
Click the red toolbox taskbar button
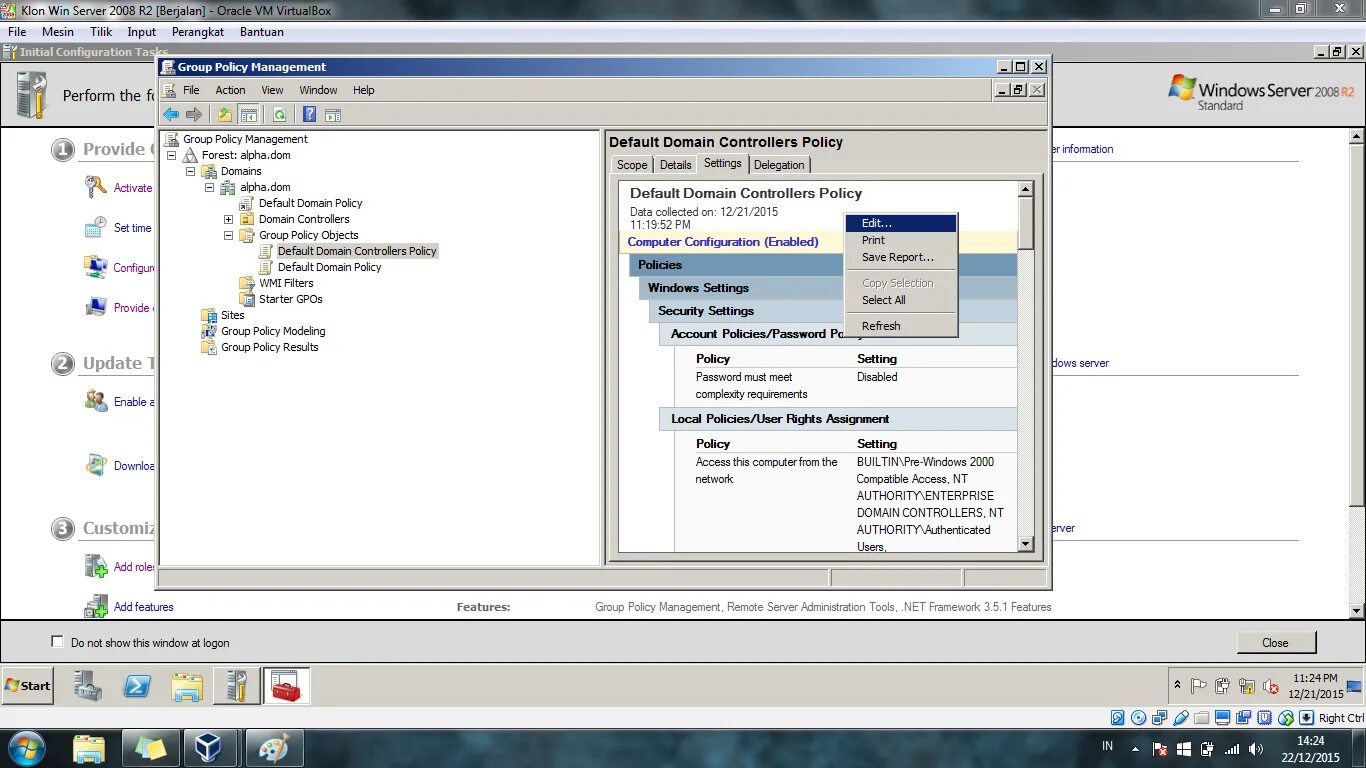point(287,686)
